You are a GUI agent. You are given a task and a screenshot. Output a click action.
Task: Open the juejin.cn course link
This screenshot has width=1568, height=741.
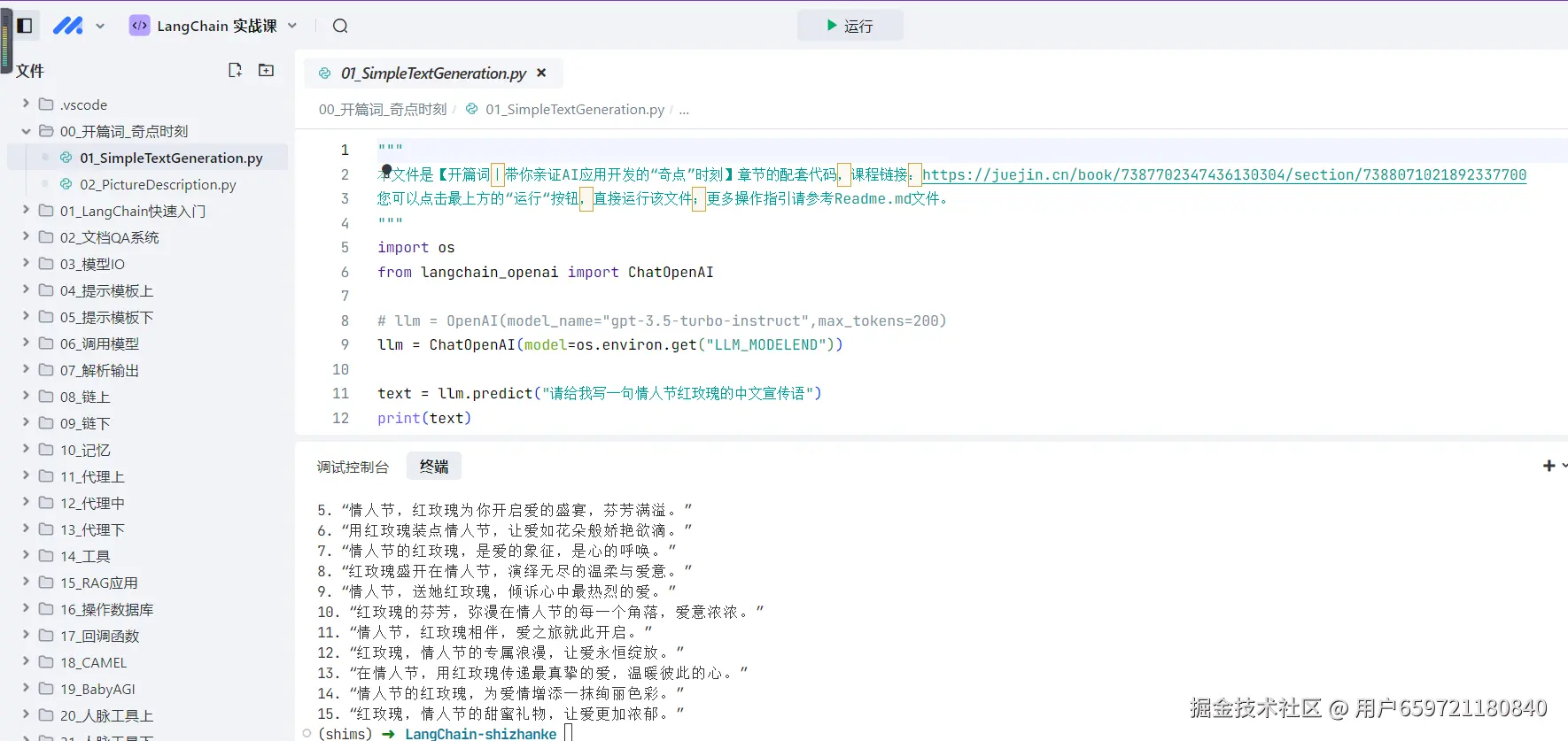1224,174
